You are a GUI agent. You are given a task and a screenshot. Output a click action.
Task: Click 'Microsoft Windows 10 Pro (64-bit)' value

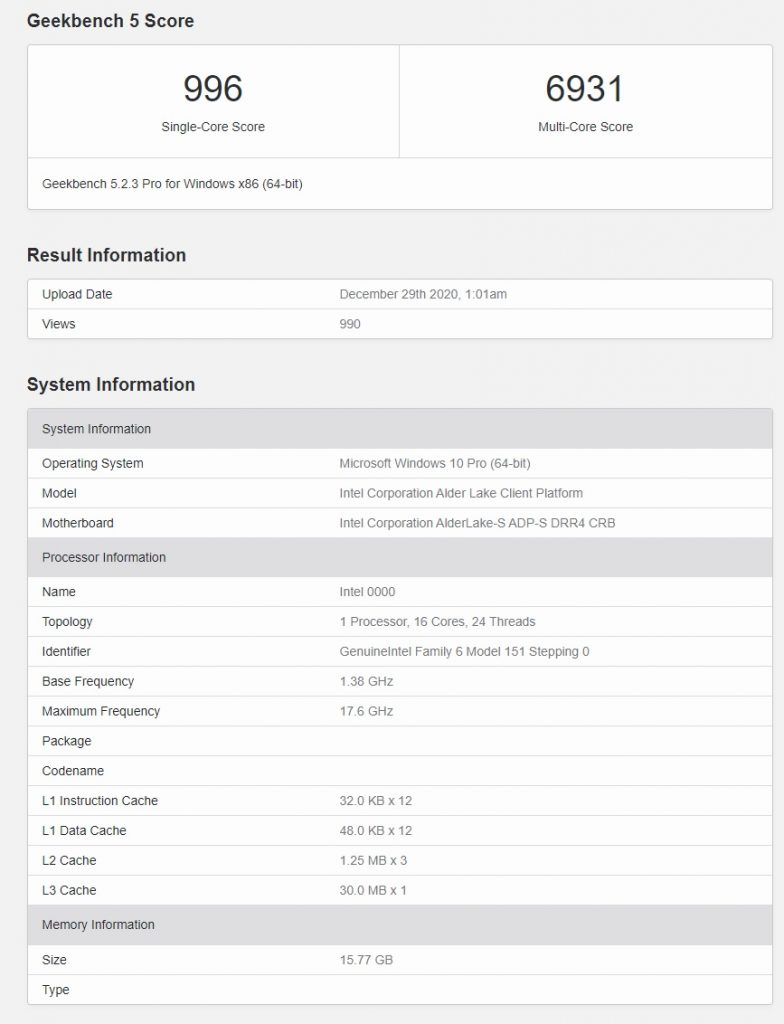point(435,464)
